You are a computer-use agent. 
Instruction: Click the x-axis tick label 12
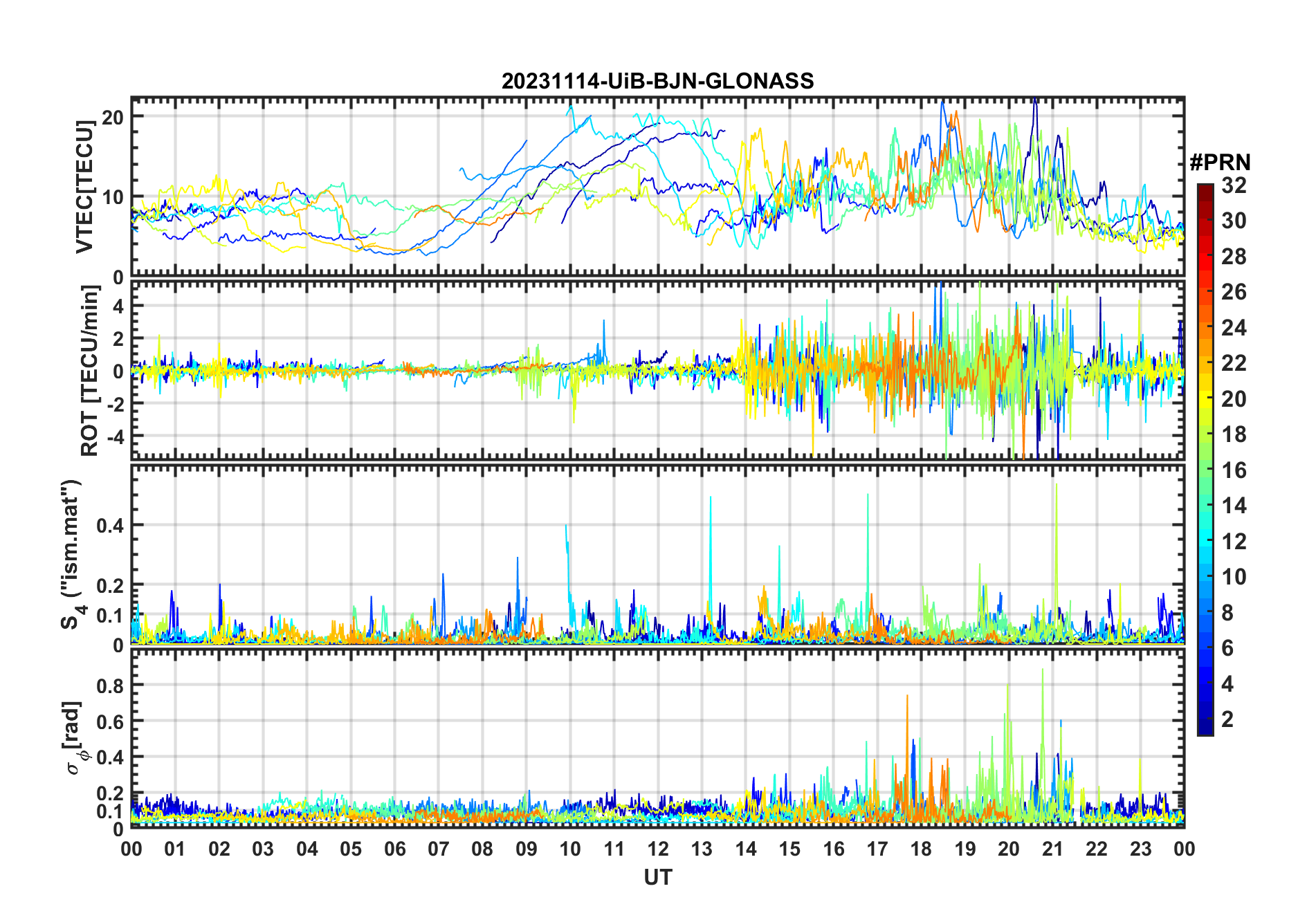pos(657,849)
